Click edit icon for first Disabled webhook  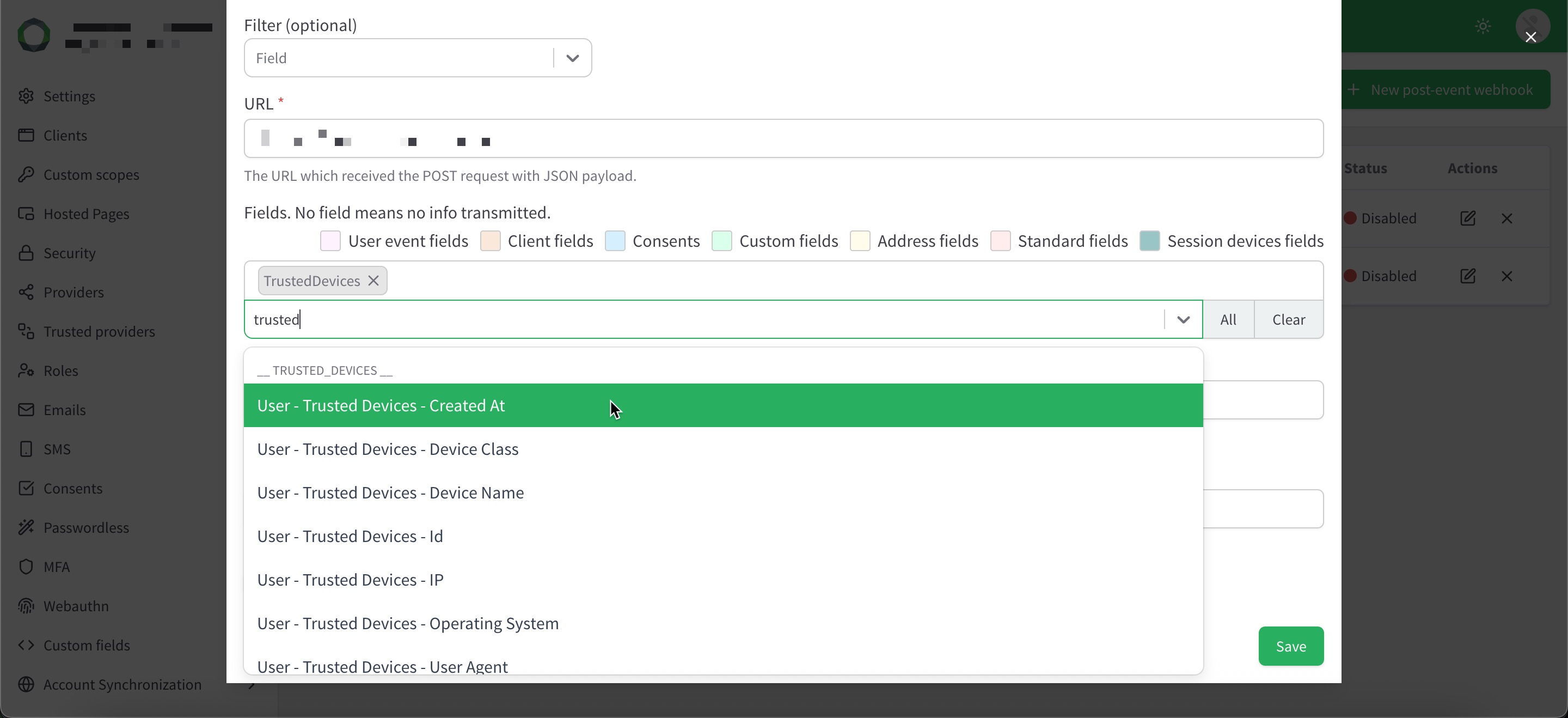pyautogui.click(x=1468, y=218)
